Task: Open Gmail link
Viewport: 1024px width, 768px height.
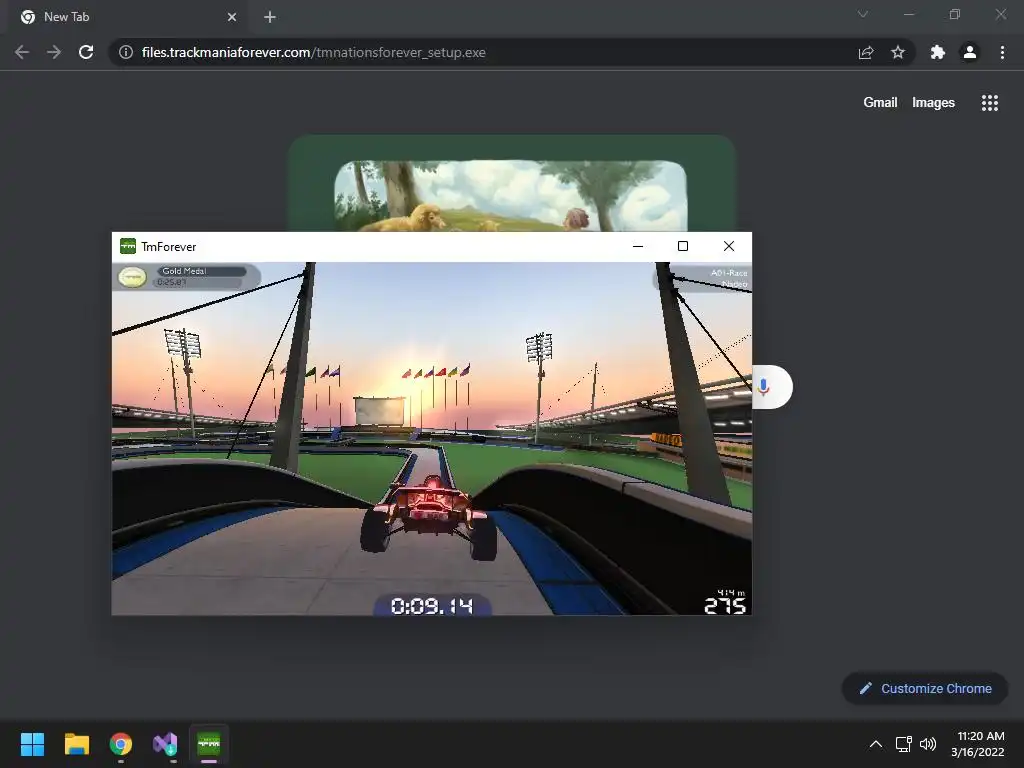Action: click(880, 103)
